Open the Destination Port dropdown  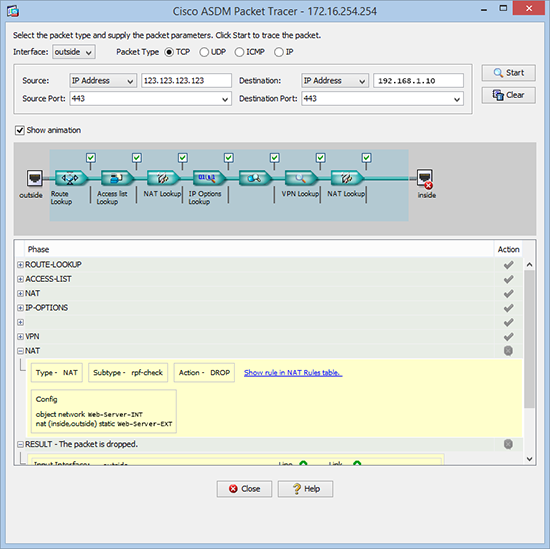[x=457, y=99]
